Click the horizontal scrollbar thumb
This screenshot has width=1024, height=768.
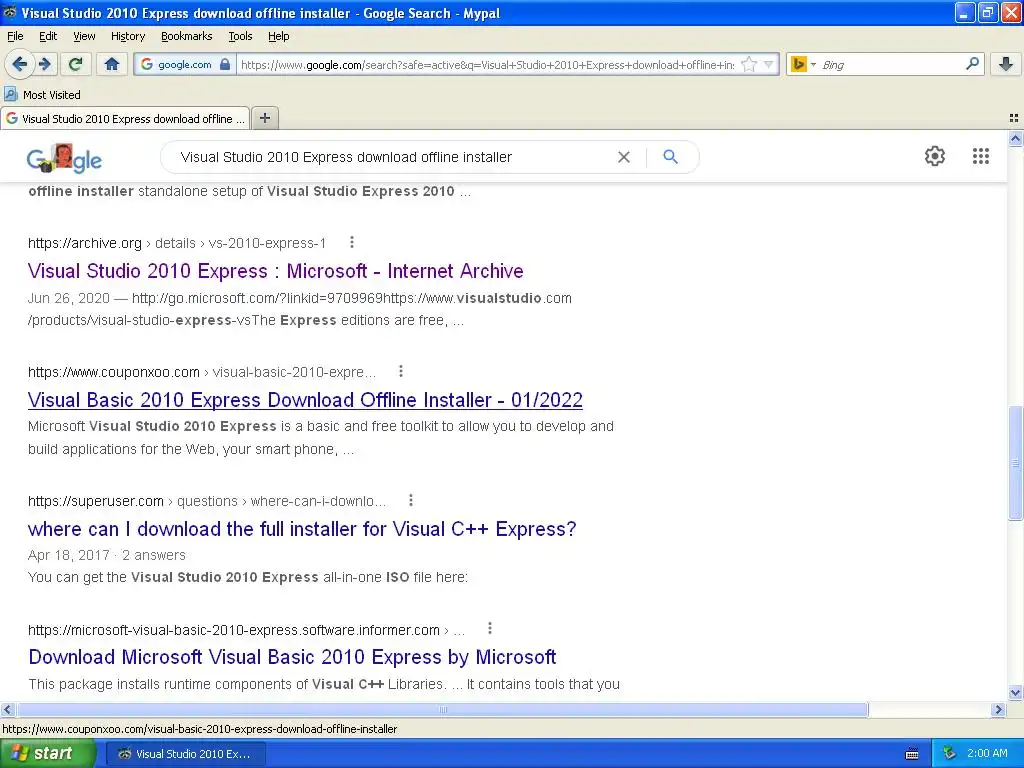point(442,709)
